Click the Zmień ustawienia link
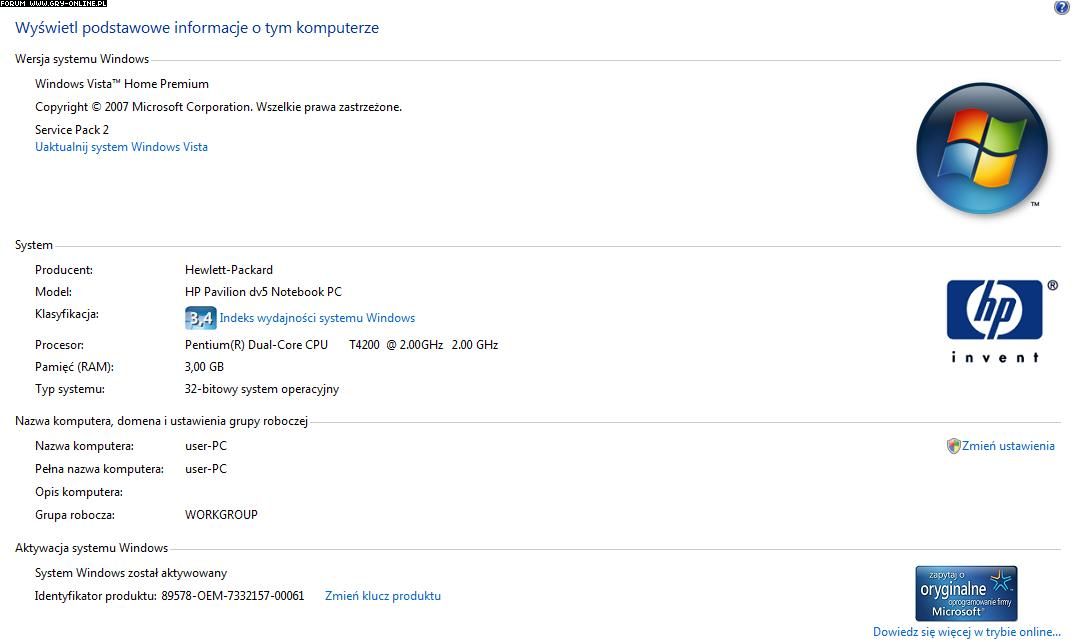Viewport: 1083px width, 642px height. coord(1008,446)
